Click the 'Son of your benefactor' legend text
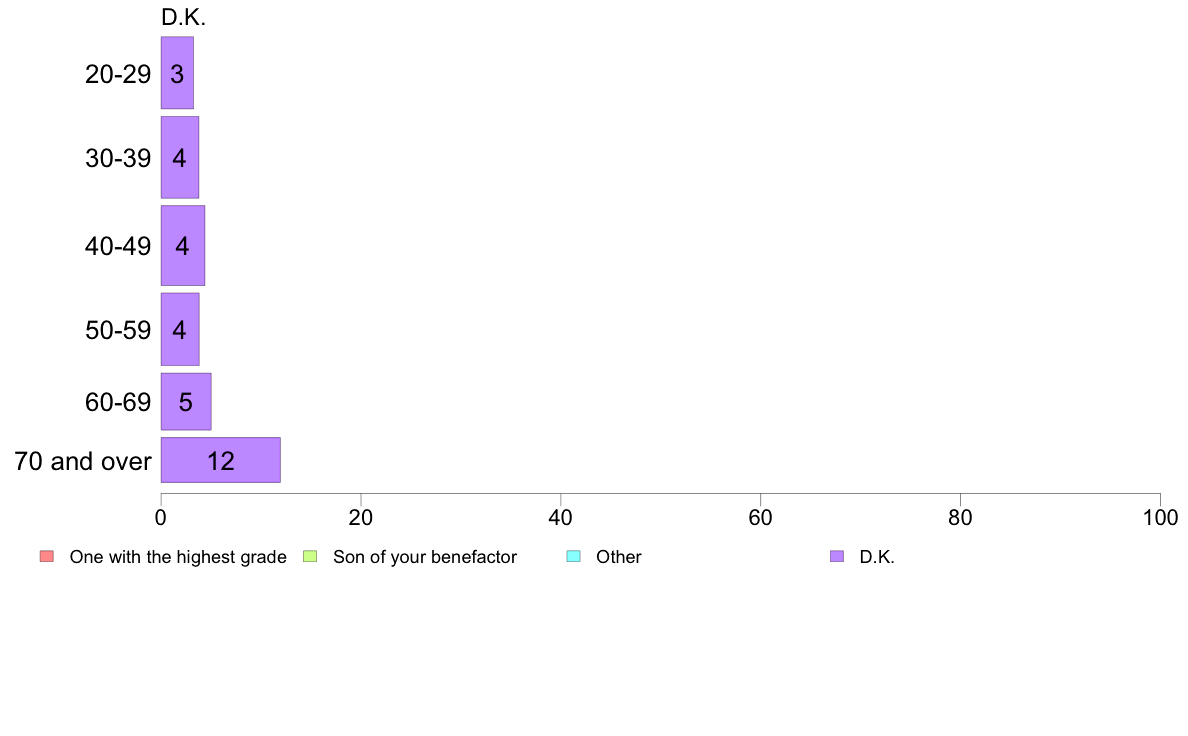The height and width of the screenshot is (736, 1188). (x=425, y=557)
